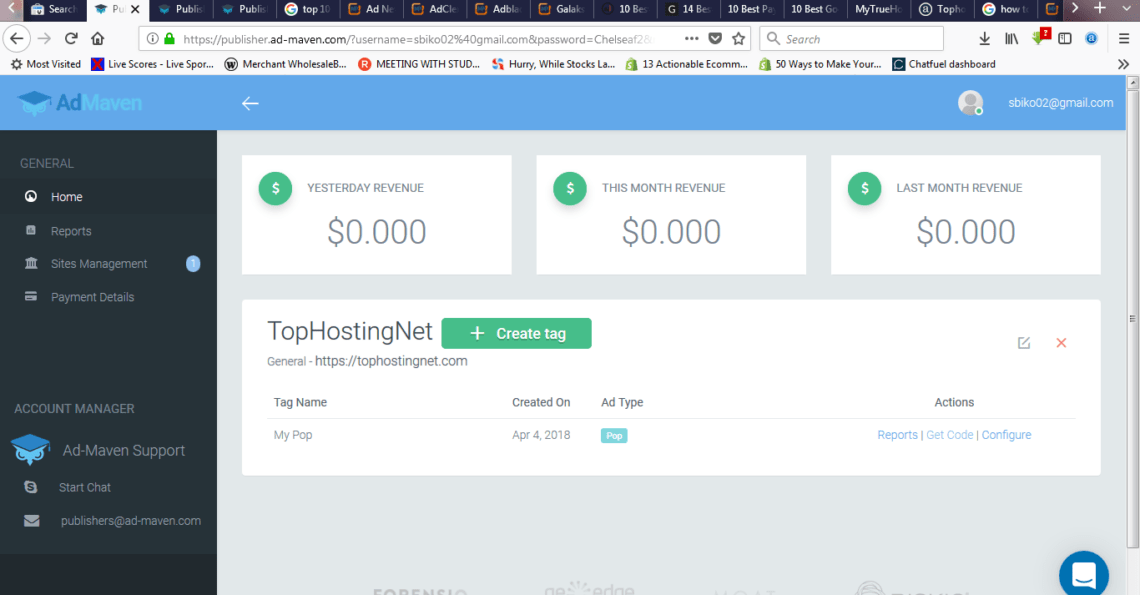Open page actions three-dot menu
Screen dimensions: 1140x595
691,39
